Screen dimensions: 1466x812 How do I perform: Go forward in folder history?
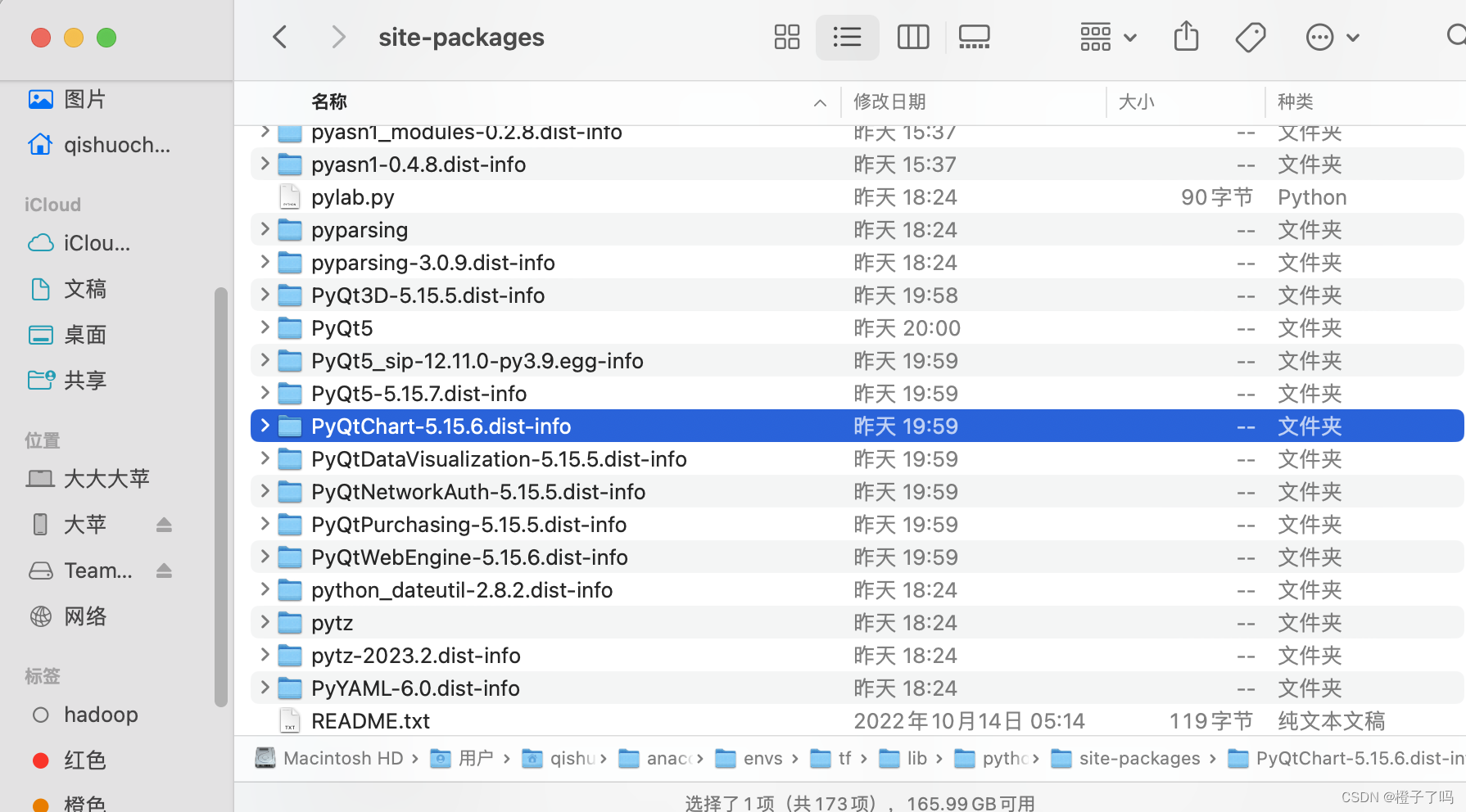coord(337,37)
